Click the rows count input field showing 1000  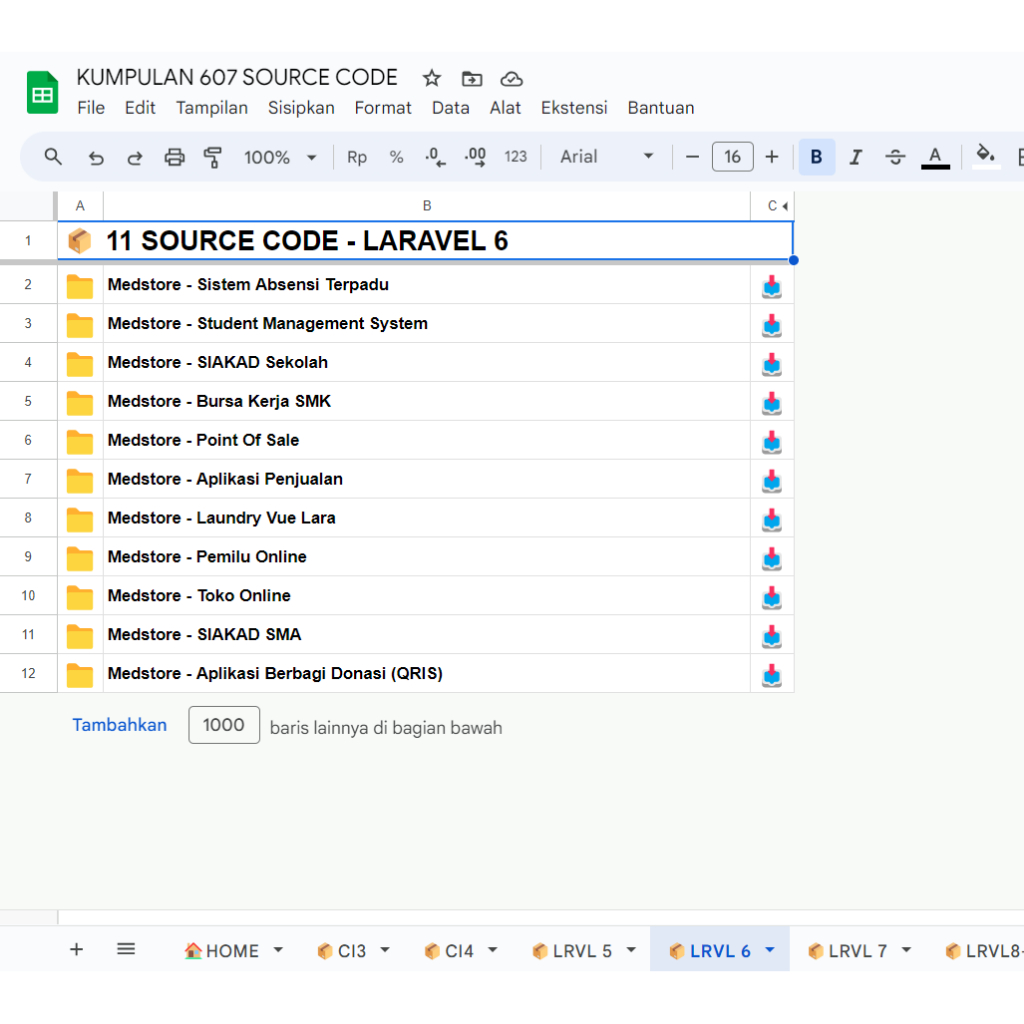coord(224,725)
